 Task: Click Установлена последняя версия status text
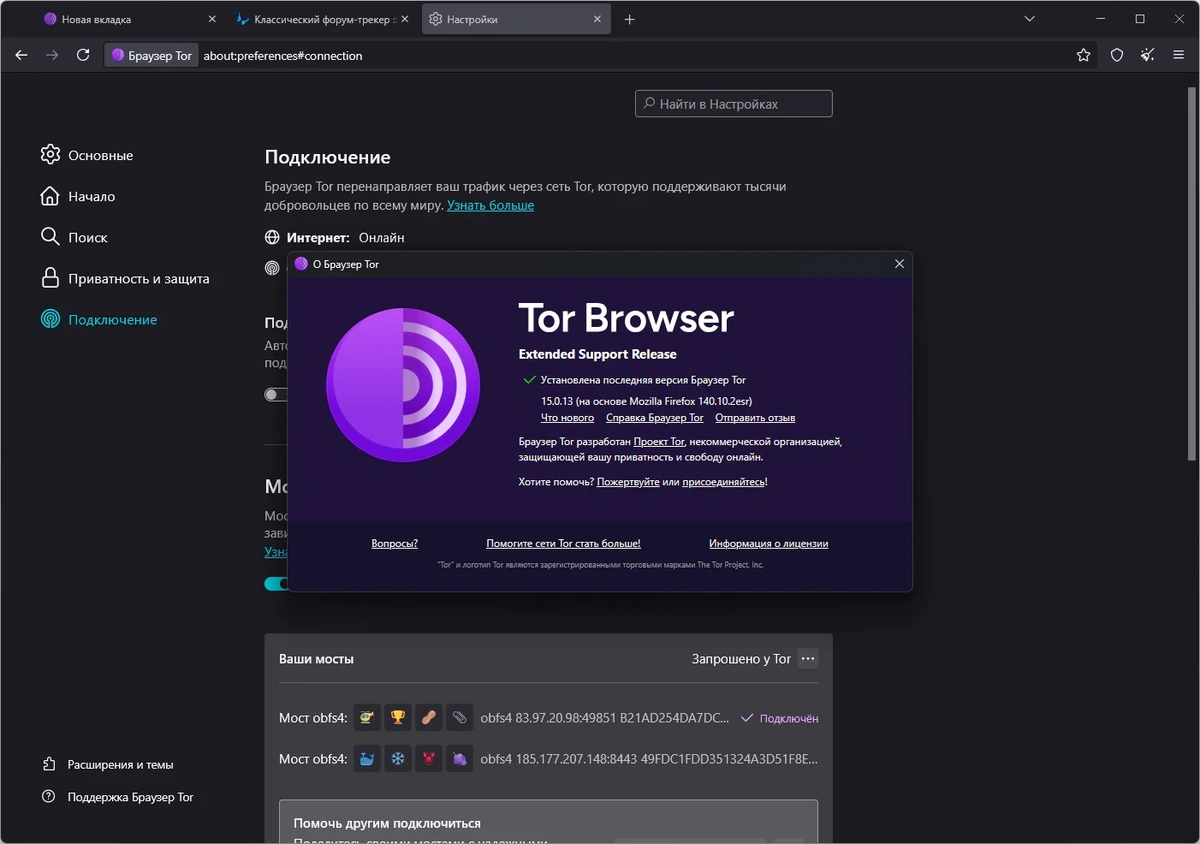[x=643, y=380]
